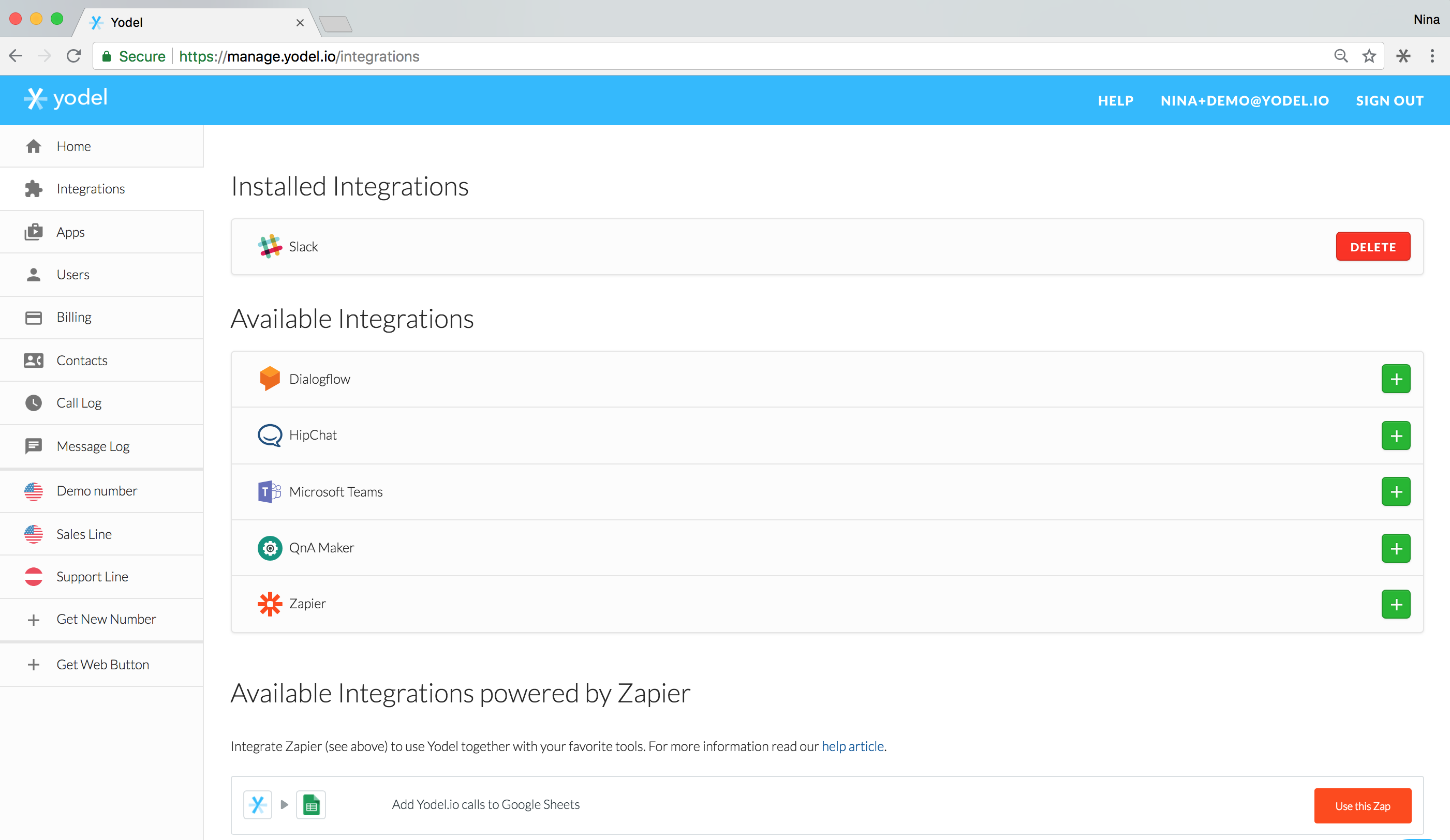
Task: Open a new browser tab
Action: coord(335,24)
